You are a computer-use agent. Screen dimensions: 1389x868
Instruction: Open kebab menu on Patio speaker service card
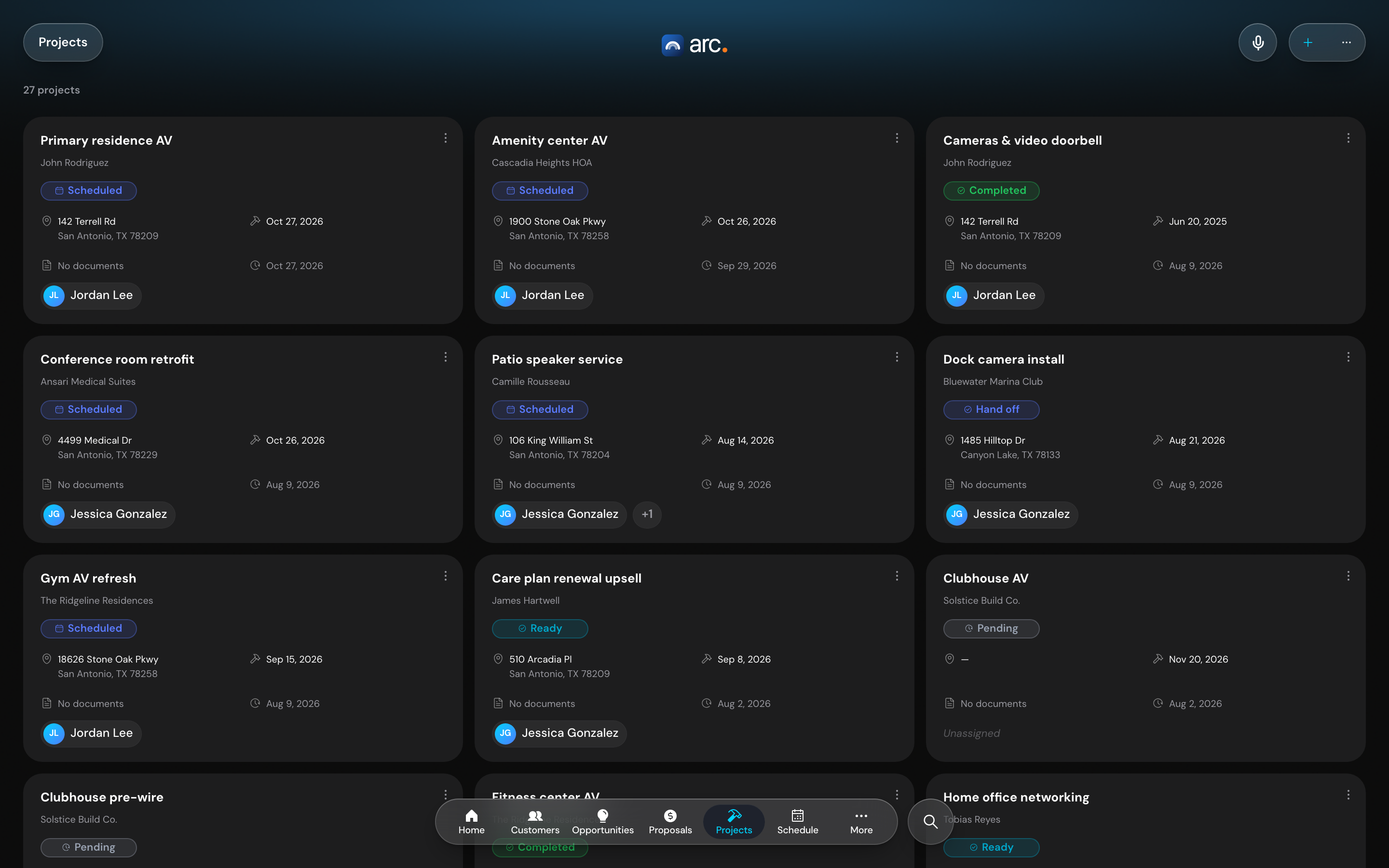[x=897, y=357]
